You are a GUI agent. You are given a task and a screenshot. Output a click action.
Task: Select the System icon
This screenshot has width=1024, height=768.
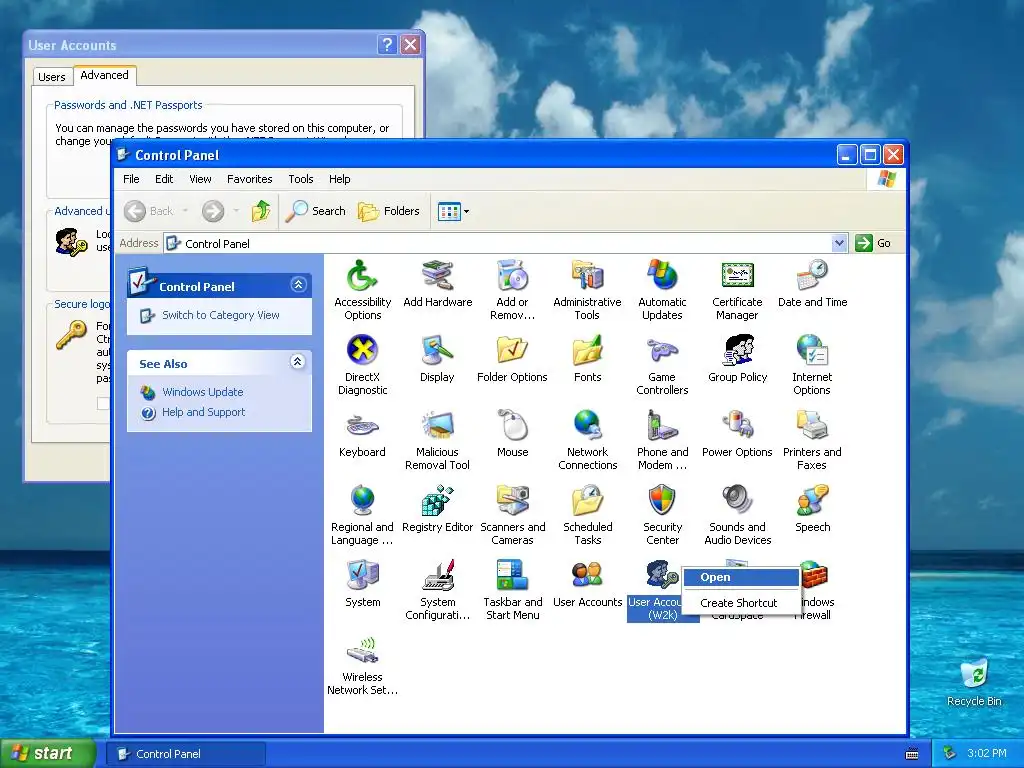(x=362, y=584)
